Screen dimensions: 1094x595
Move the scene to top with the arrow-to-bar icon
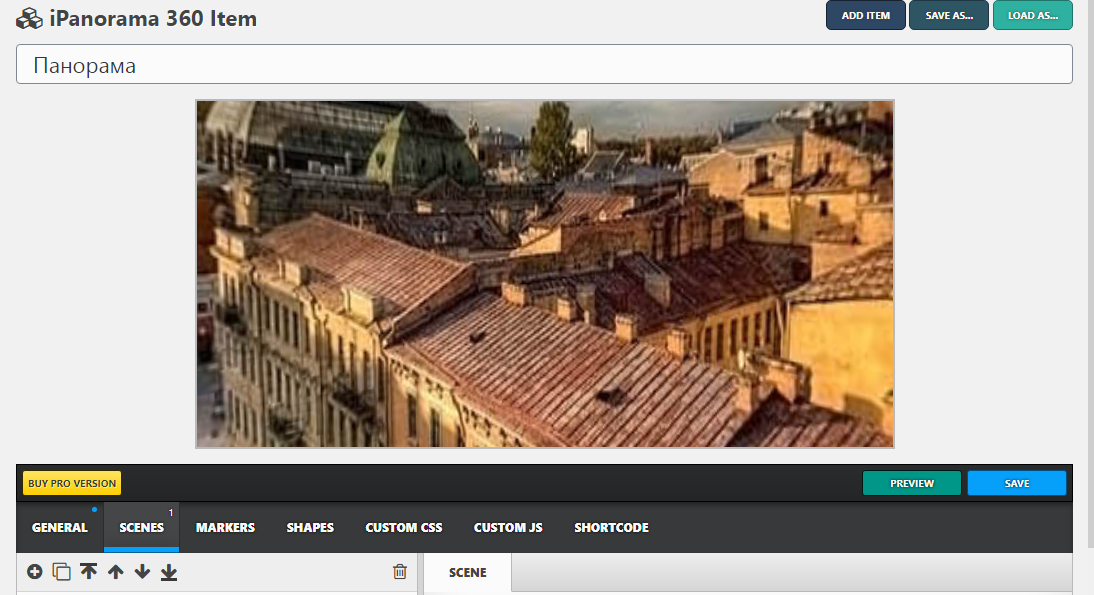click(x=89, y=572)
